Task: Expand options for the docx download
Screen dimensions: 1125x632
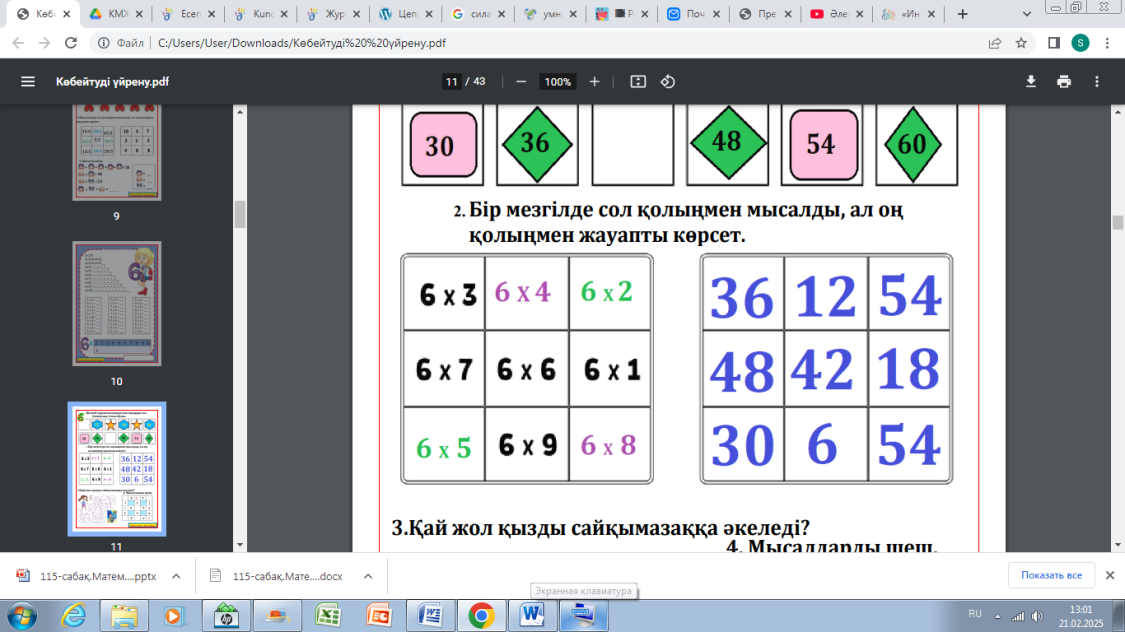Action: pyautogui.click(x=367, y=576)
